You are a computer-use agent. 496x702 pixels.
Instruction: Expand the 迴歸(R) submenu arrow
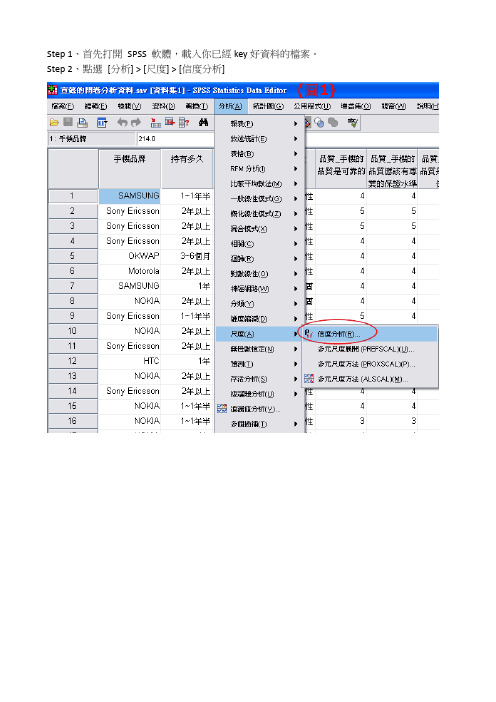click(295, 259)
